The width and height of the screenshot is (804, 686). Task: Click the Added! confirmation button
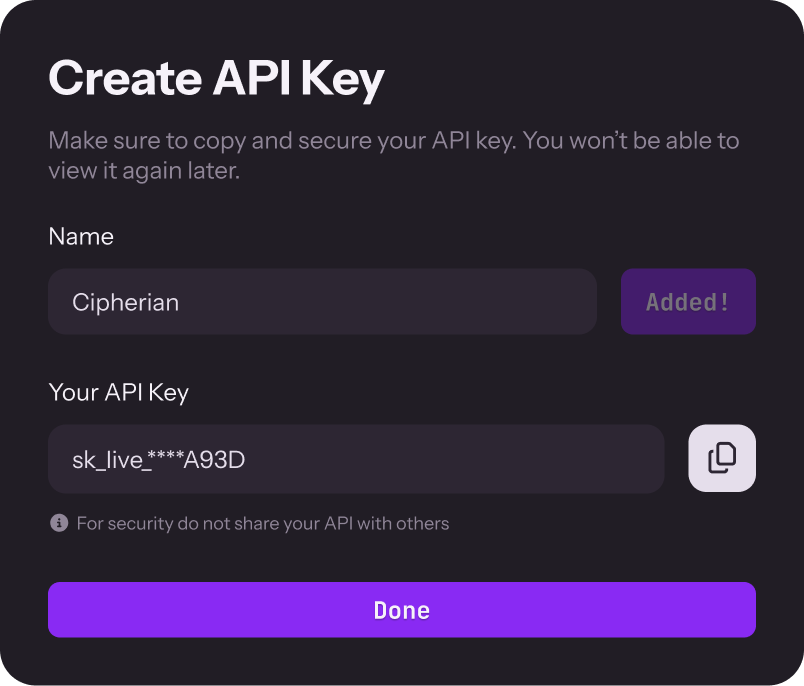(688, 301)
